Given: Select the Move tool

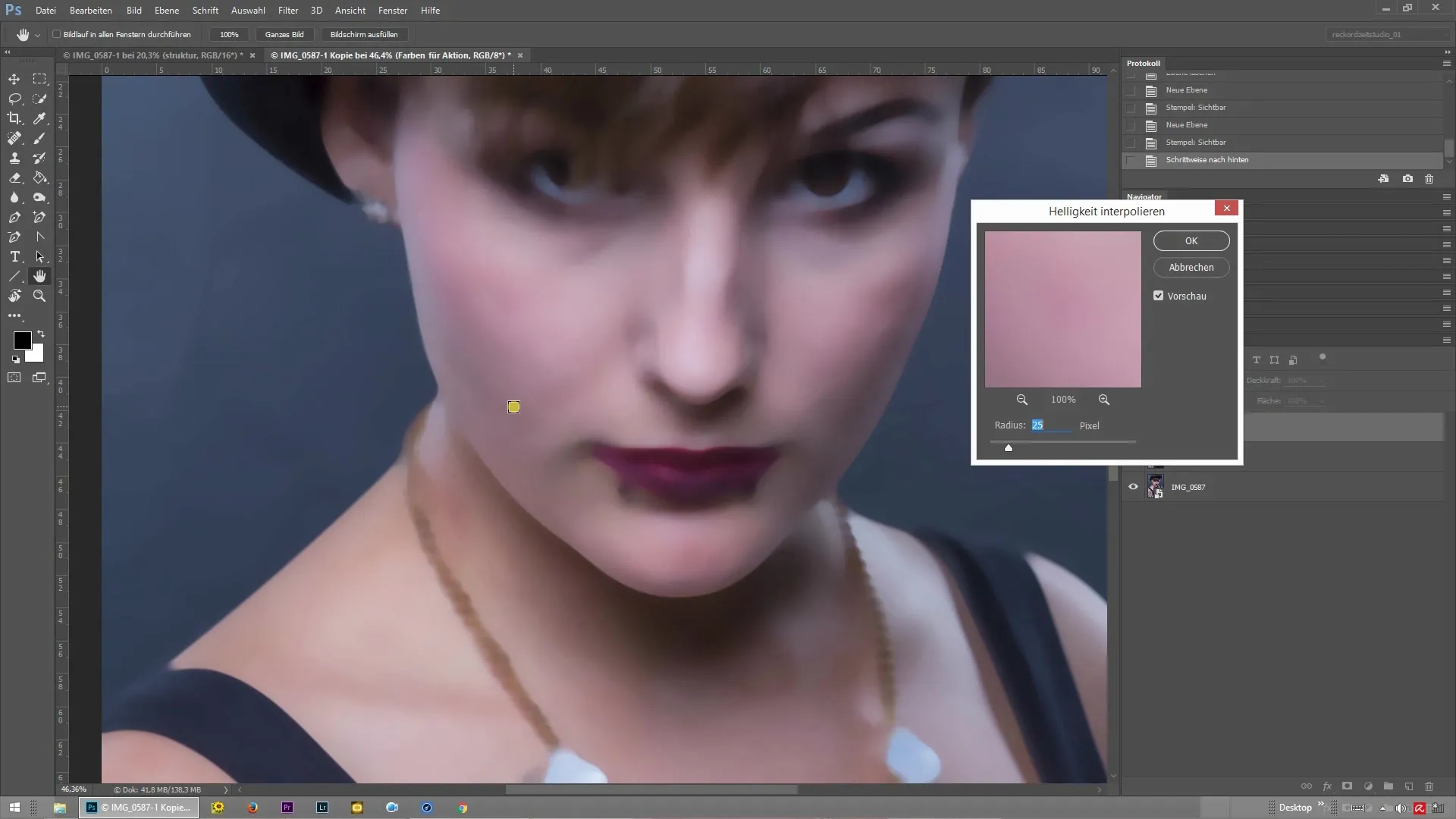Looking at the screenshot, I should [x=14, y=79].
